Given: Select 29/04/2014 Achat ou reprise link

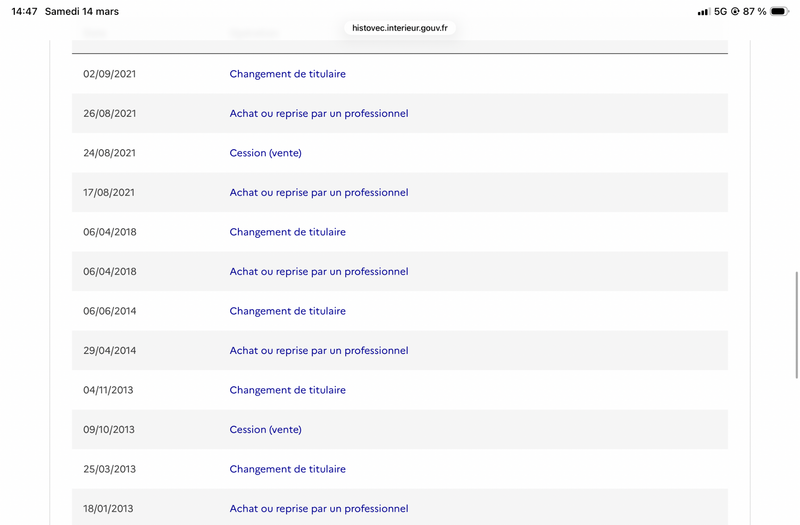Looking at the screenshot, I should pyautogui.click(x=318, y=350).
